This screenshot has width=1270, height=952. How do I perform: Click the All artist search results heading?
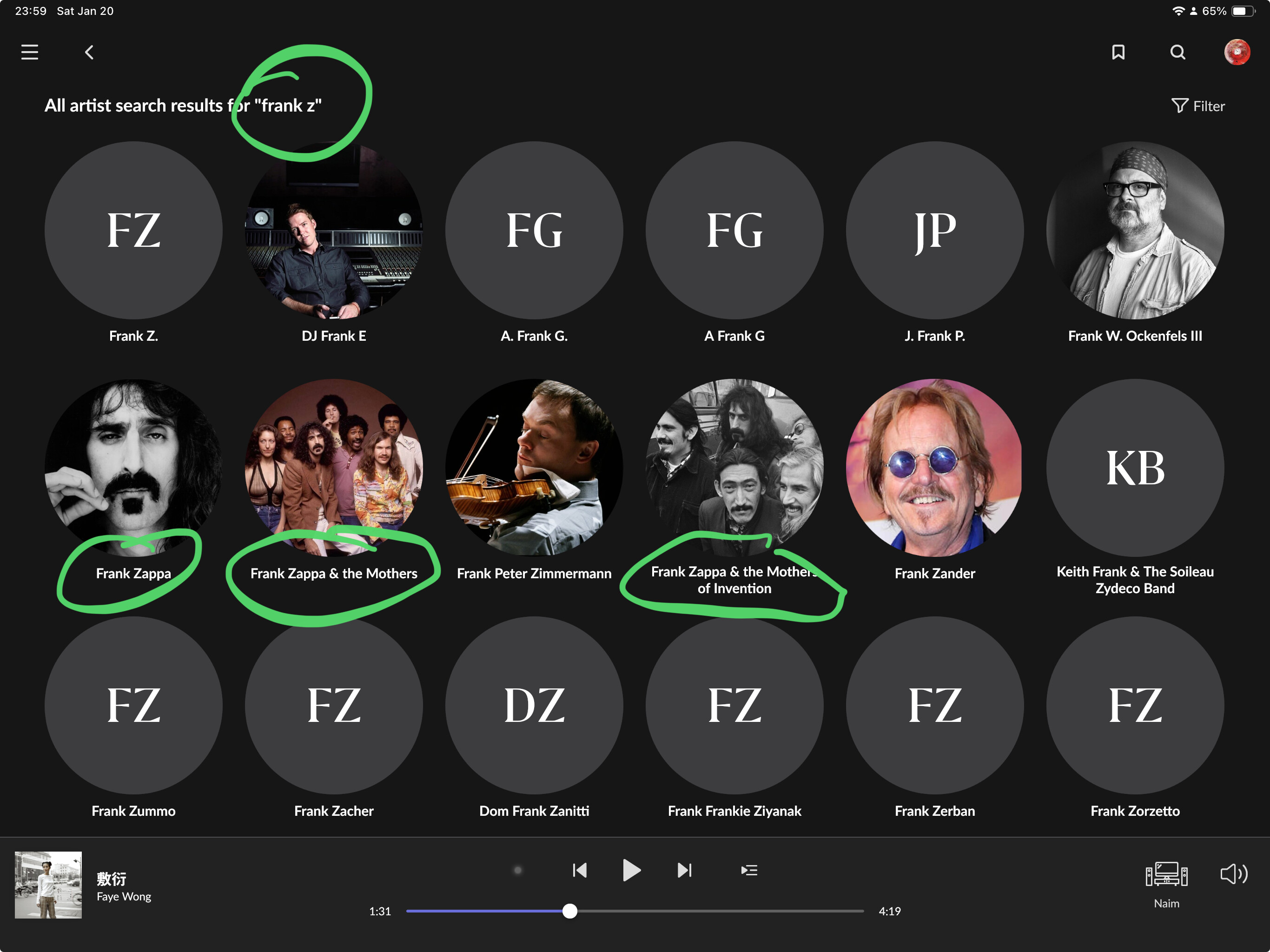point(183,106)
